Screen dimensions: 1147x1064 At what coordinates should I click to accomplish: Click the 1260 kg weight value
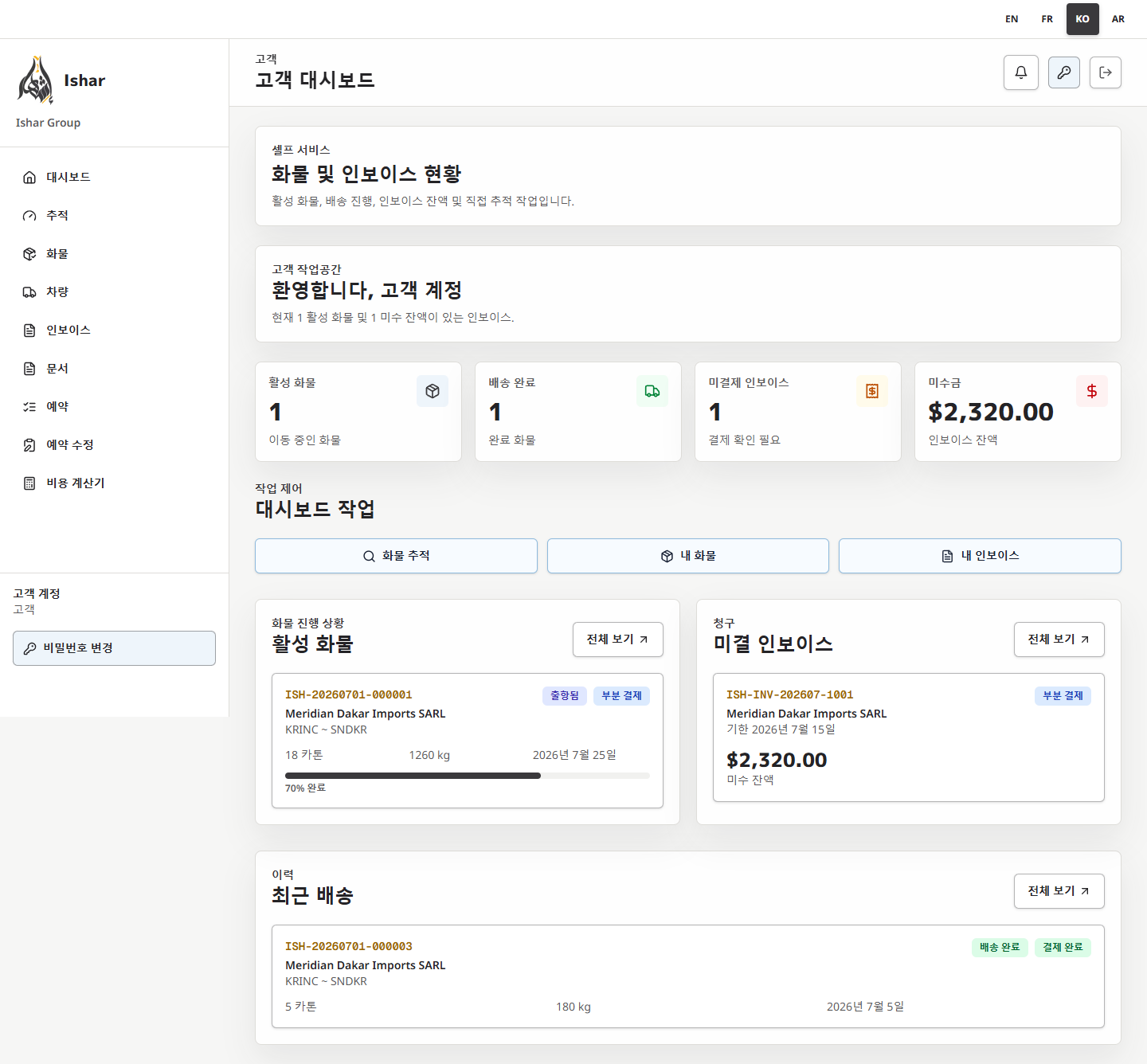point(429,755)
